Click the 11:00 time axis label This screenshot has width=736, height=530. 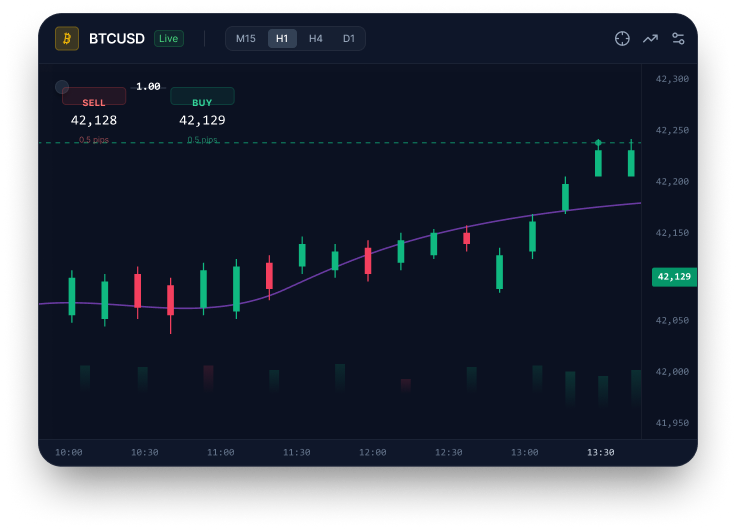click(221, 453)
